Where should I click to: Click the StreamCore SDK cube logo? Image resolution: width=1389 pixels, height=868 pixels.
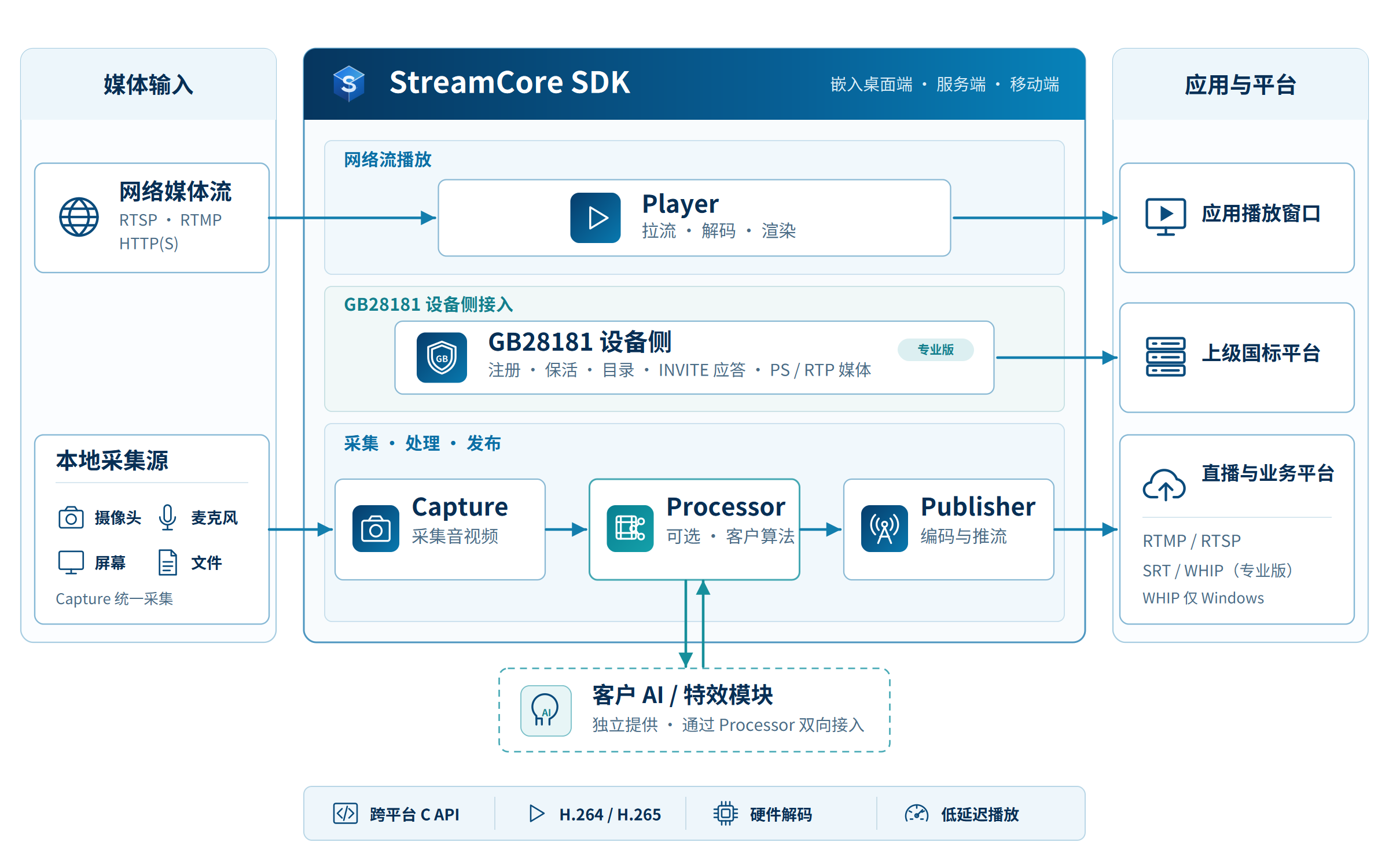click(x=349, y=84)
